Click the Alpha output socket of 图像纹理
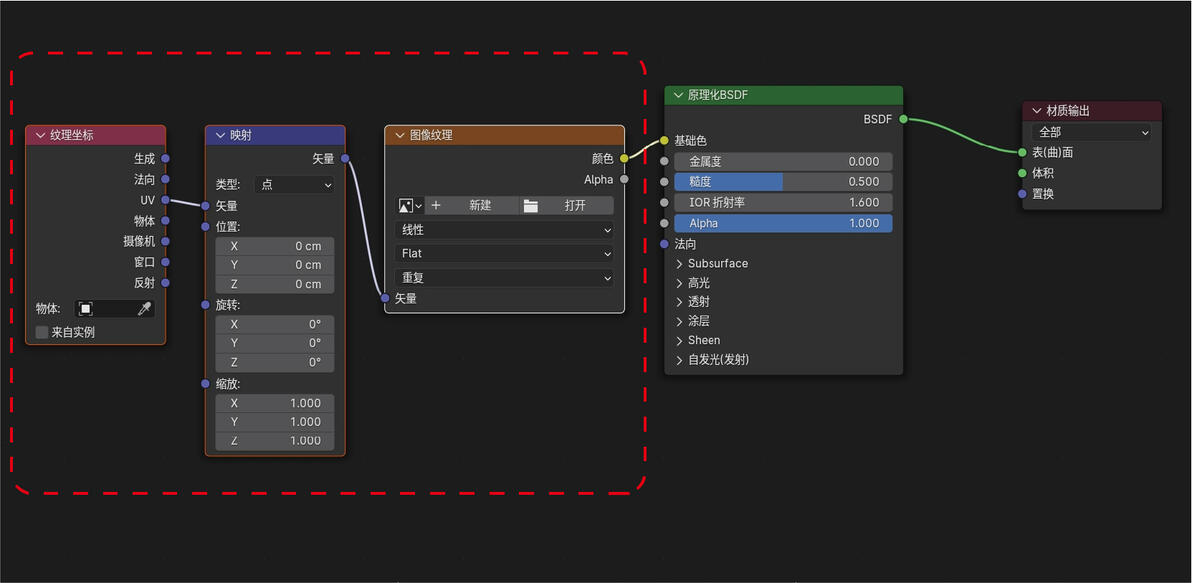The width and height of the screenshot is (1192, 583). click(624, 179)
